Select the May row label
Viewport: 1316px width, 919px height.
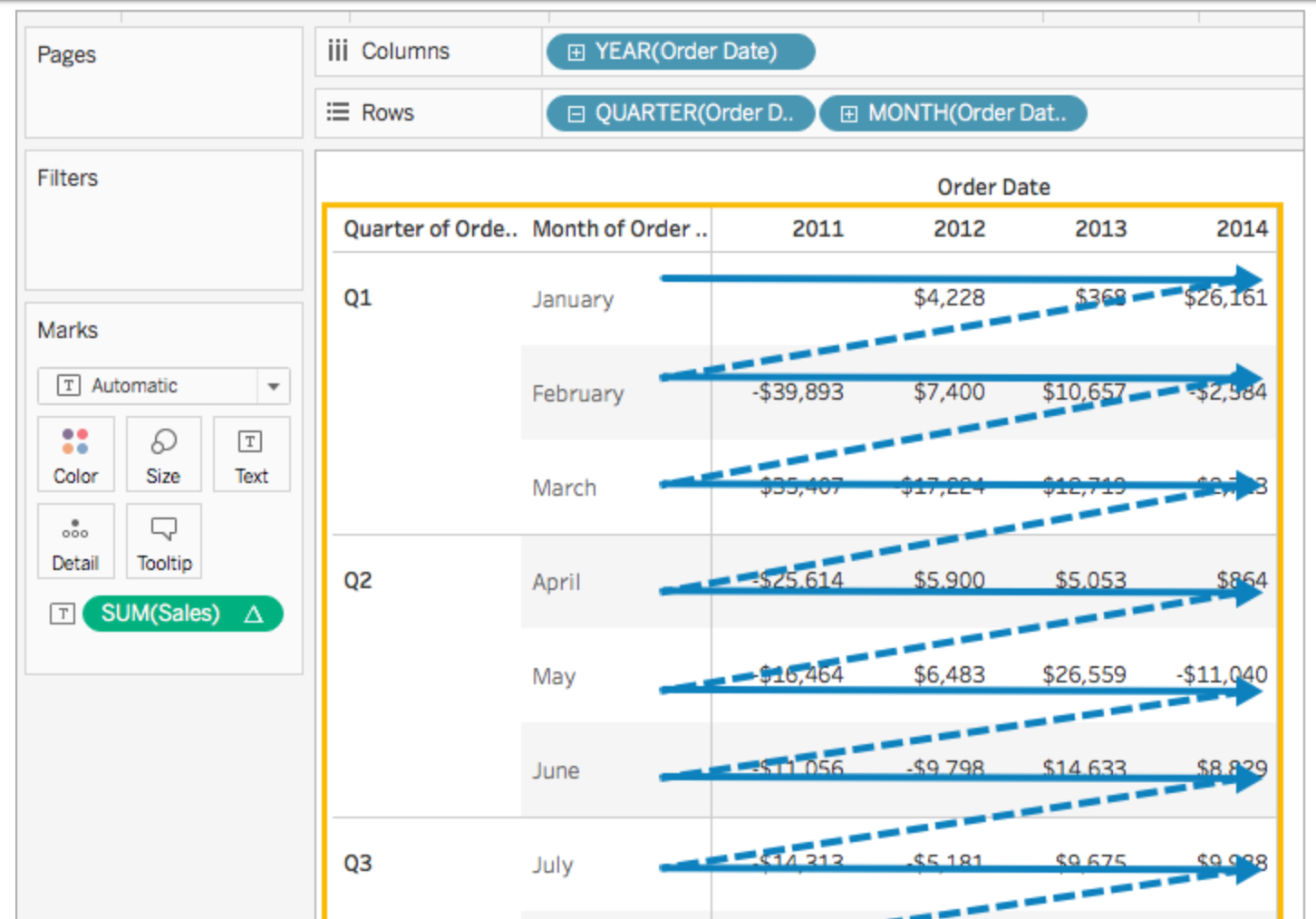point(554,676)
